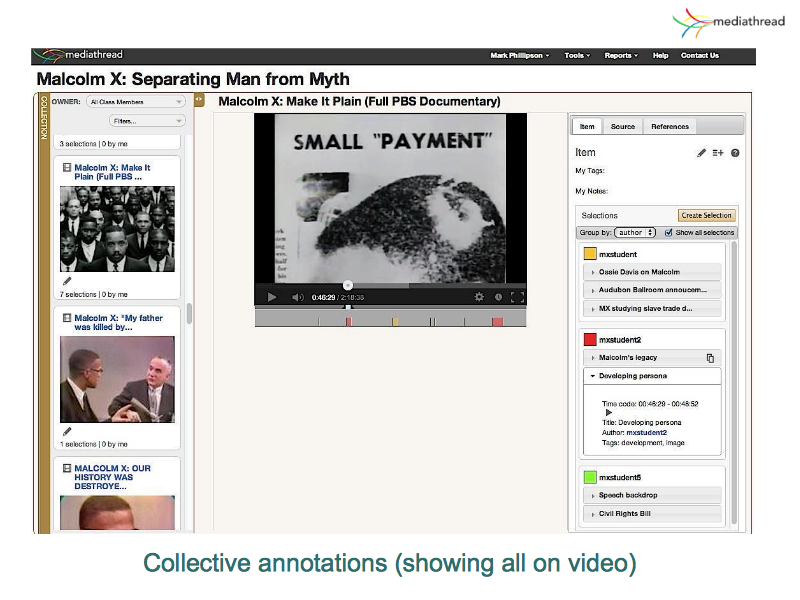Click the help question mark icon
The width and height of the screenshot is (800, 600).
pos(735,153)
